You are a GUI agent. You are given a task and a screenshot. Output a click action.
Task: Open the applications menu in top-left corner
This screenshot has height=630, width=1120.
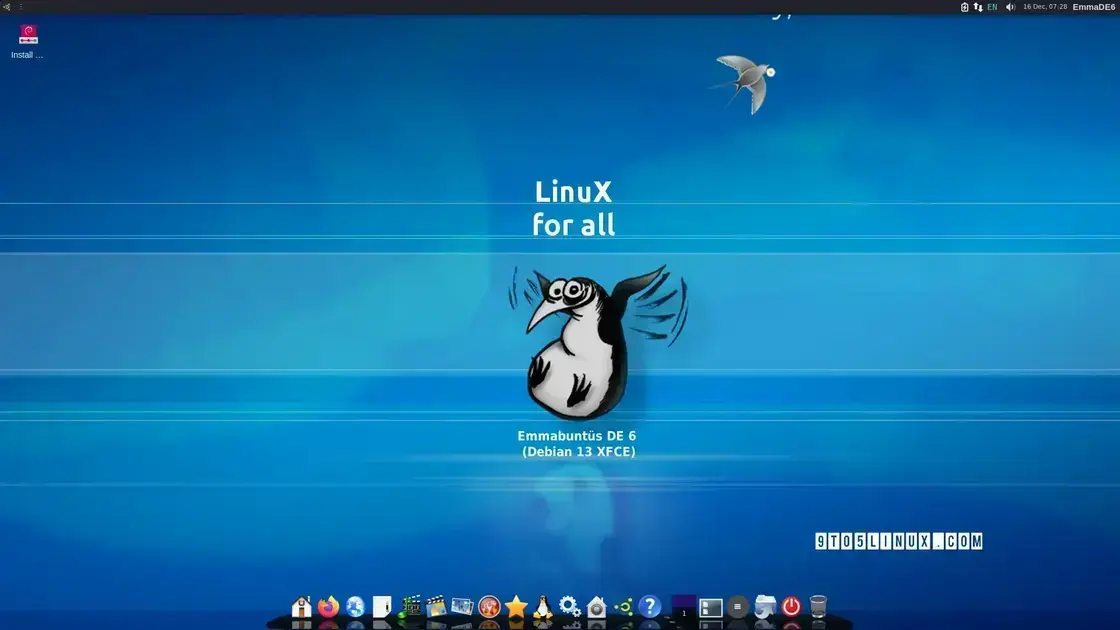(6, 6)
